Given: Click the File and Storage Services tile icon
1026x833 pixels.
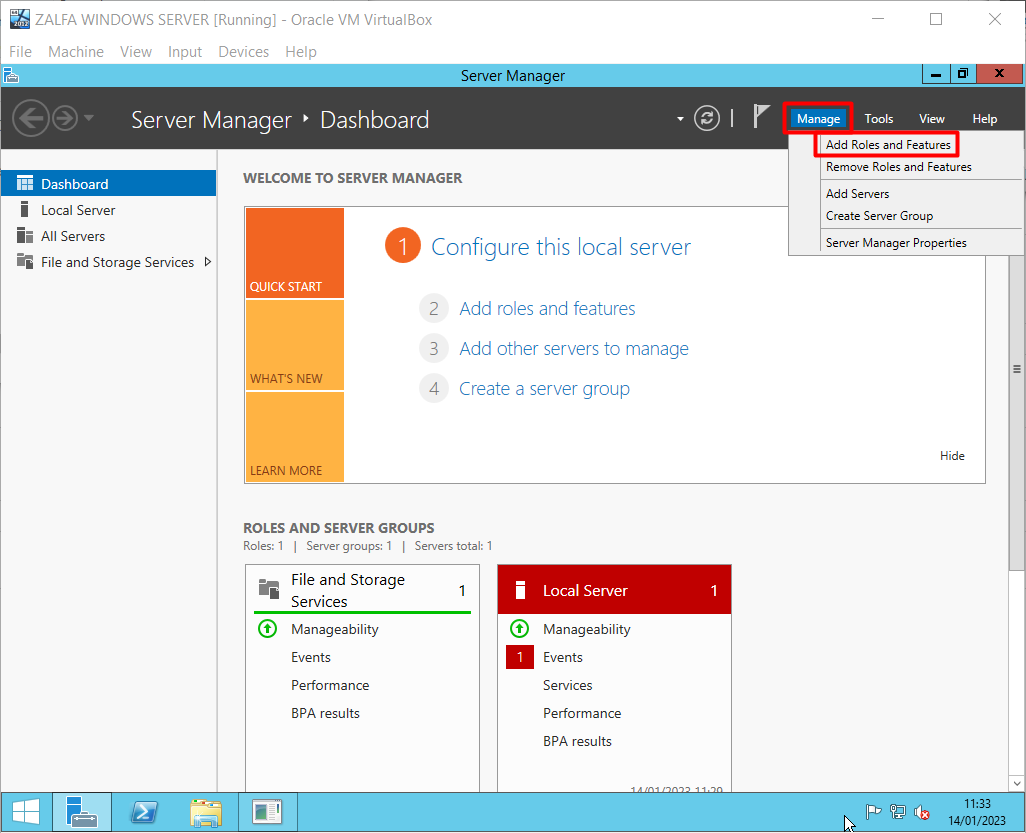Looking at the screenshot, I should coord(269,588).
